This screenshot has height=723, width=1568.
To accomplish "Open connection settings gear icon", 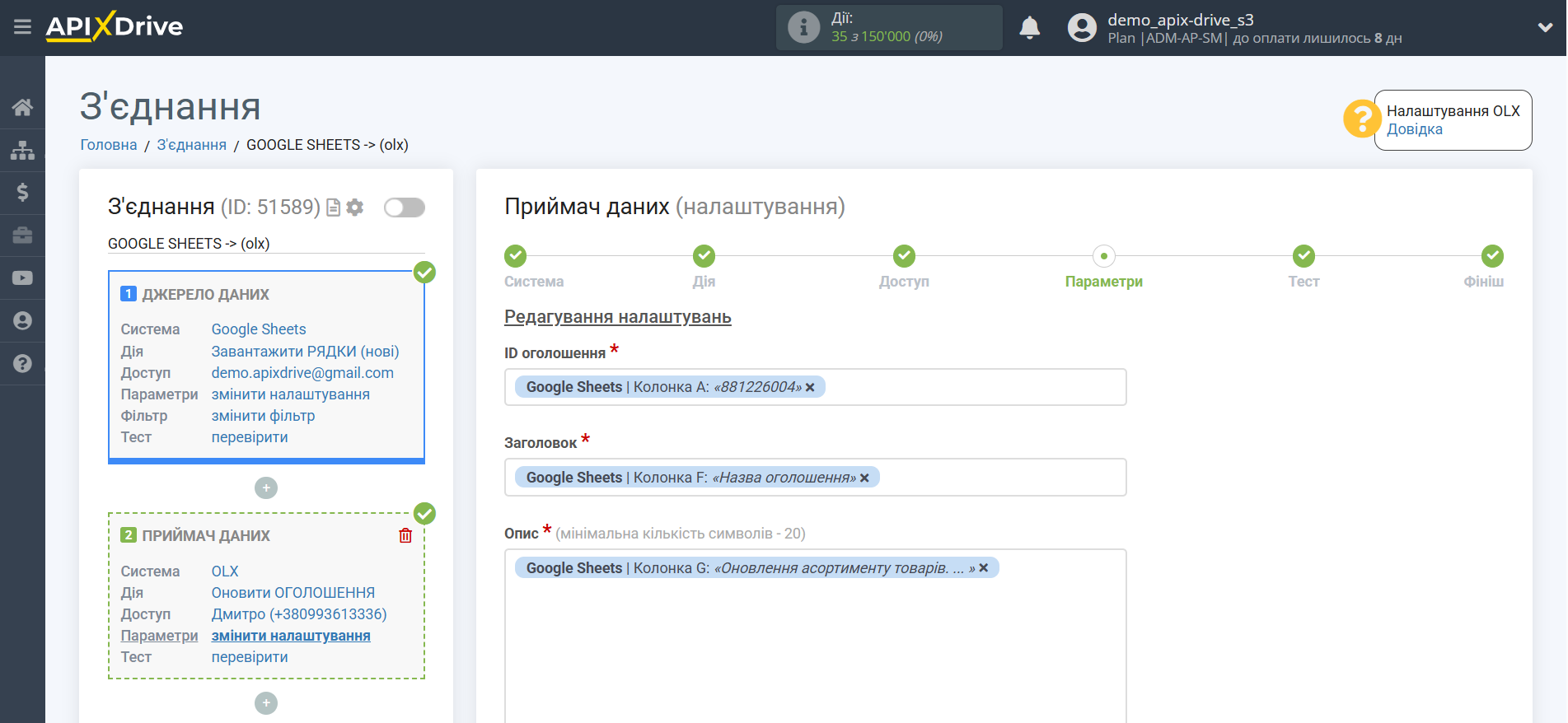I will pos(355,208).
